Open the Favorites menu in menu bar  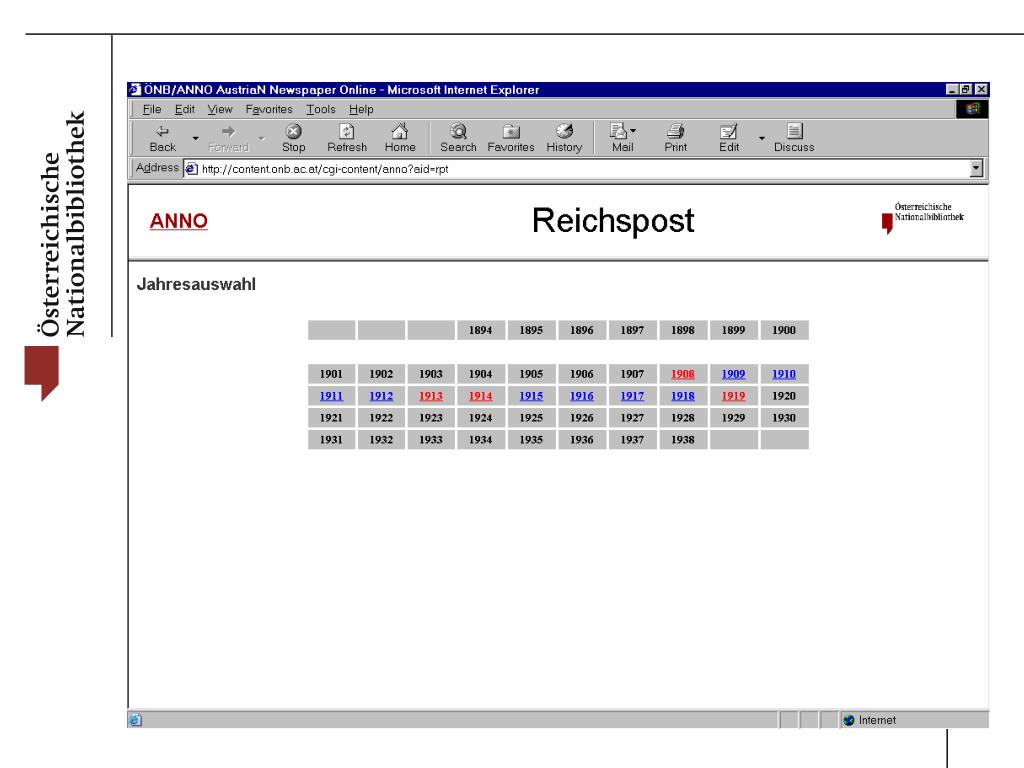point(269,109)
